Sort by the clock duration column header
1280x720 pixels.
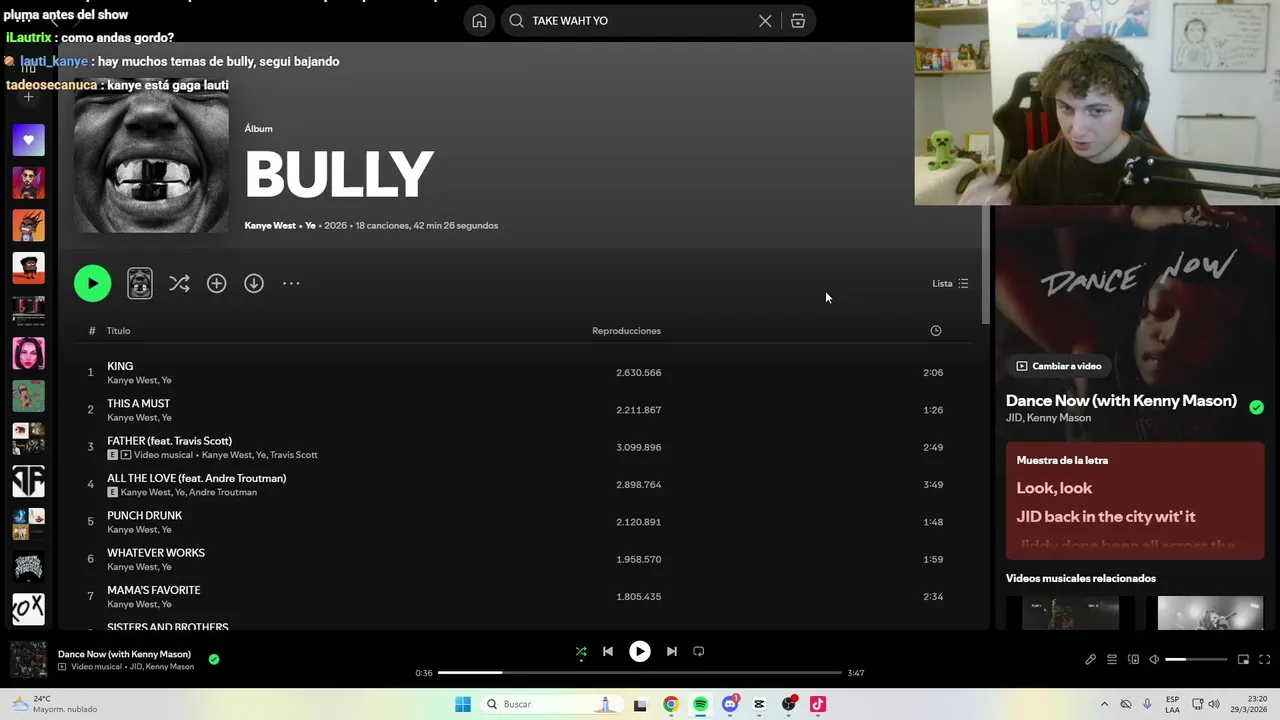tap(936, 331)
